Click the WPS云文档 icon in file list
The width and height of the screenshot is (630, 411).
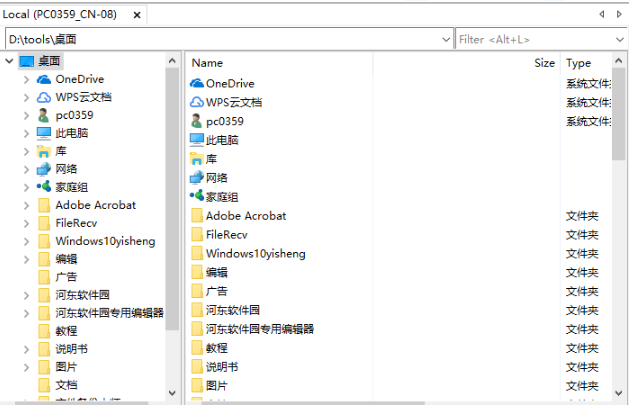(x=196, y=102)
